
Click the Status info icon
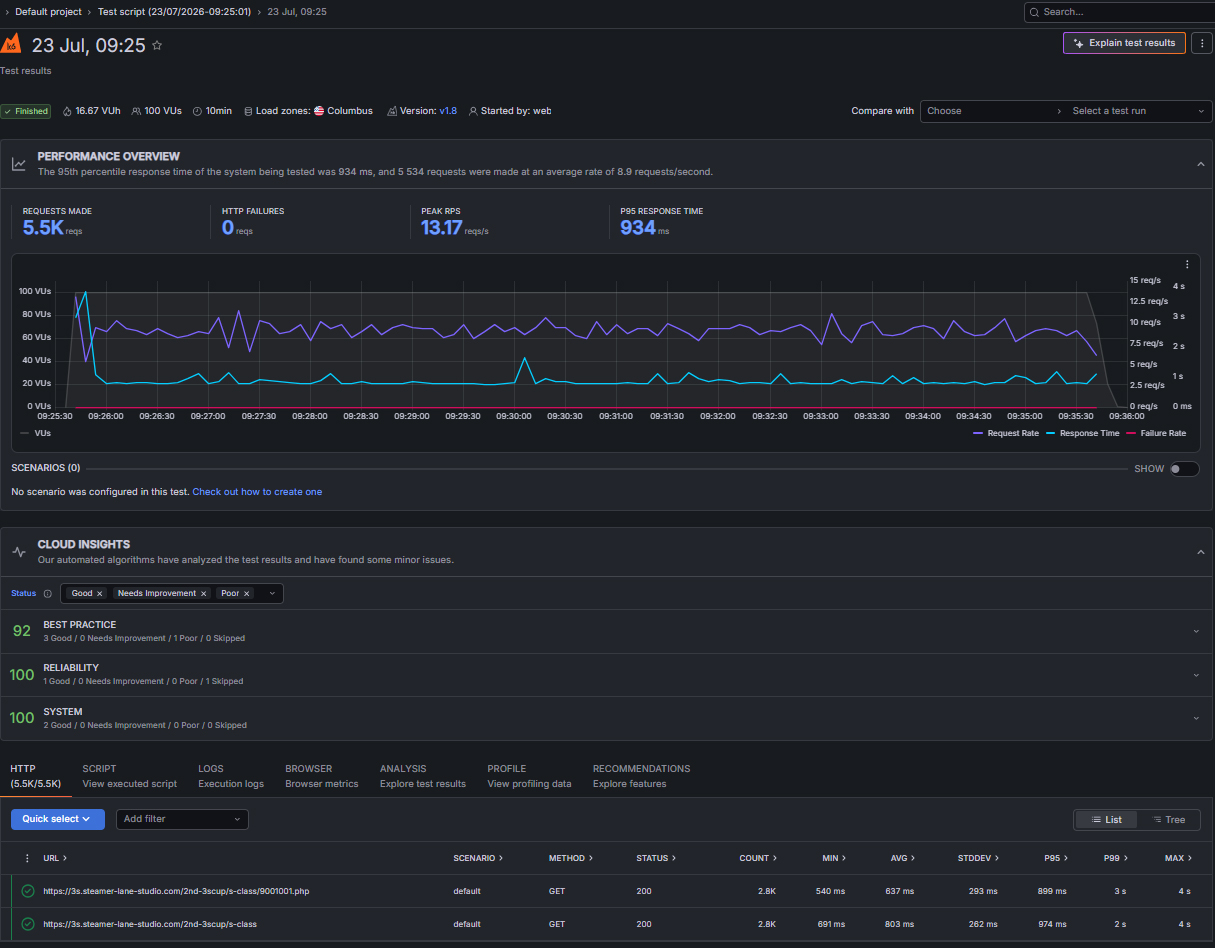pos(47,593)
